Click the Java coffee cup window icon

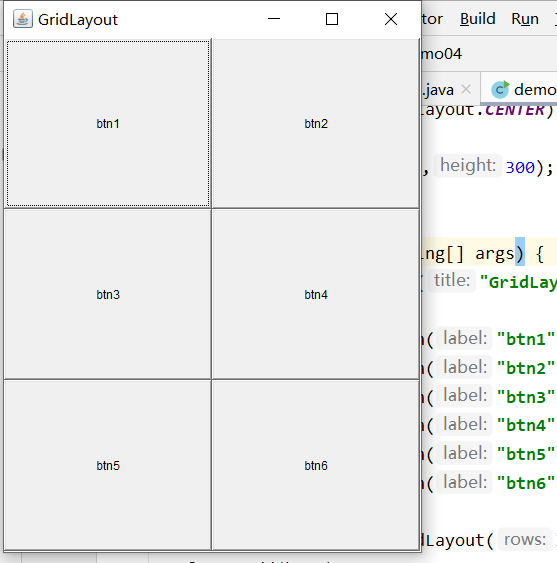(23, 19)
